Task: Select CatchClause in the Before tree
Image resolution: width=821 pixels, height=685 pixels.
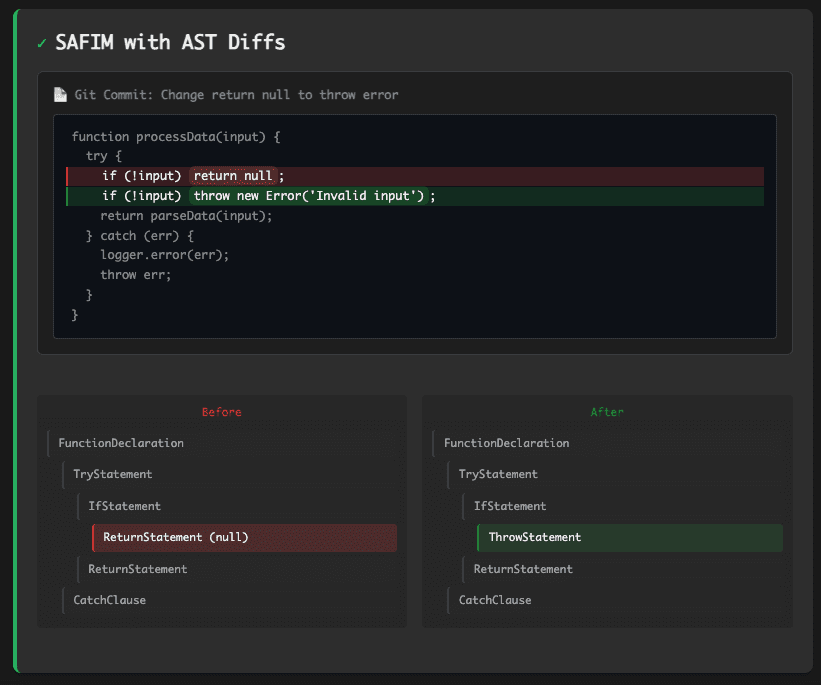Action: 110,600
